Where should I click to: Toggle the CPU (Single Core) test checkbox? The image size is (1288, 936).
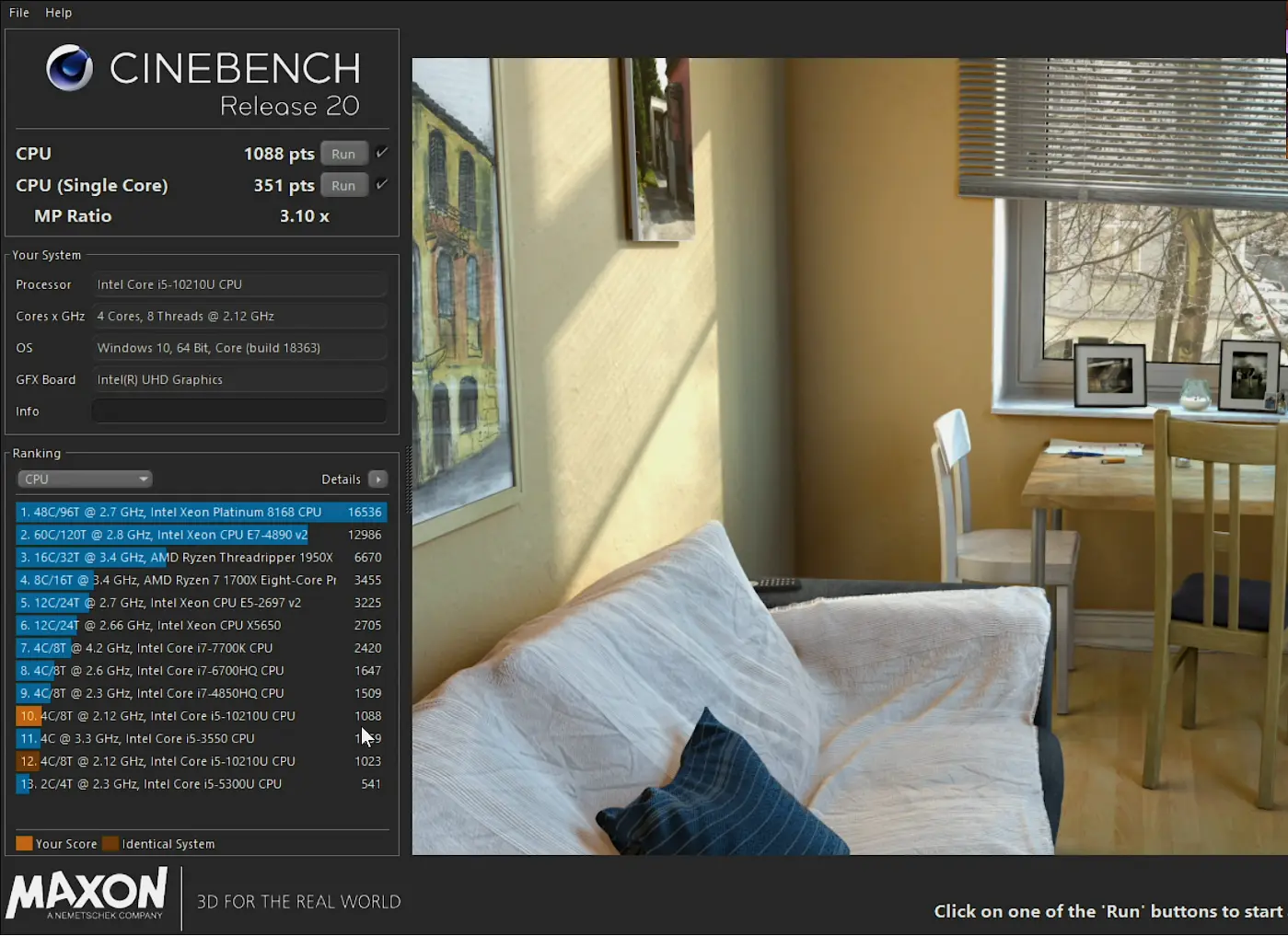381,184
